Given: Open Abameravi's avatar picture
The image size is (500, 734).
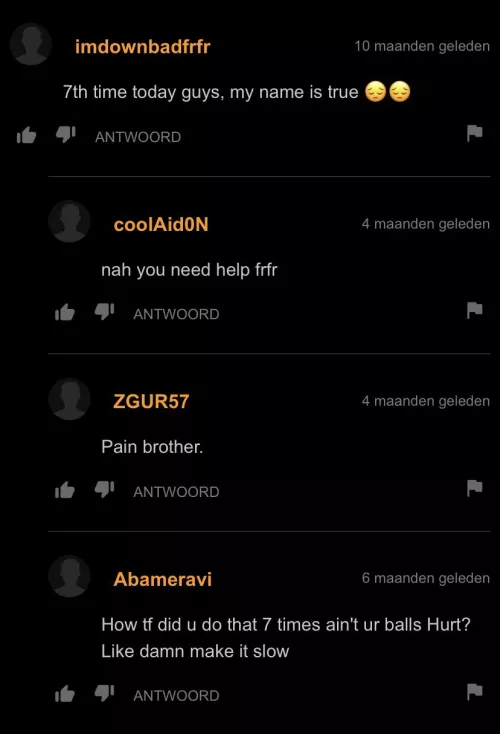Looking at the screenshot, I should [69, 576].
